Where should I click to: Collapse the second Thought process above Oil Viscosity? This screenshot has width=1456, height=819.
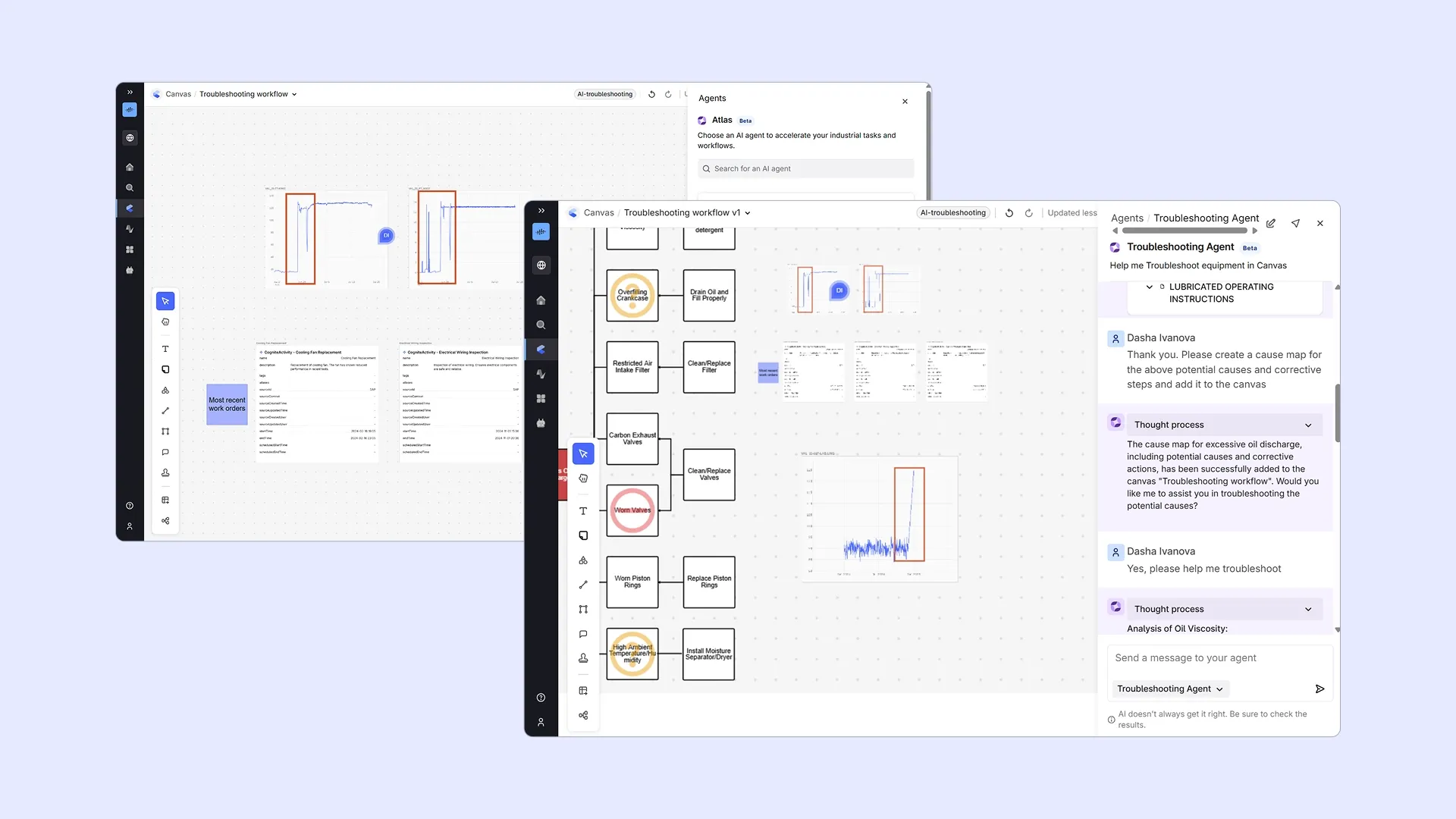[1308, 610]
